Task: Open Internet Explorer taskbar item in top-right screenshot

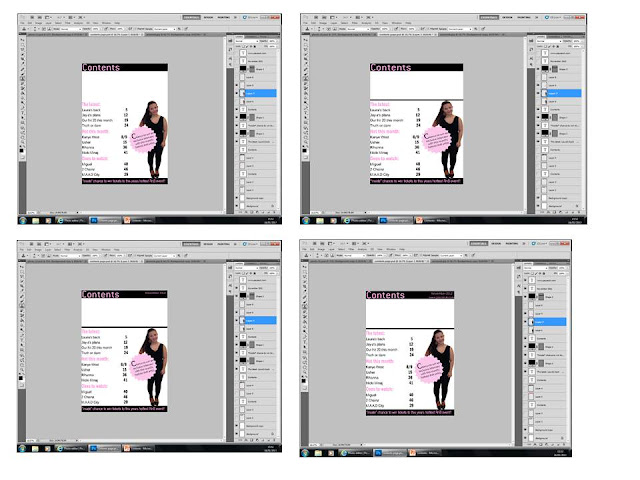Action: click(x=359, y=220)
